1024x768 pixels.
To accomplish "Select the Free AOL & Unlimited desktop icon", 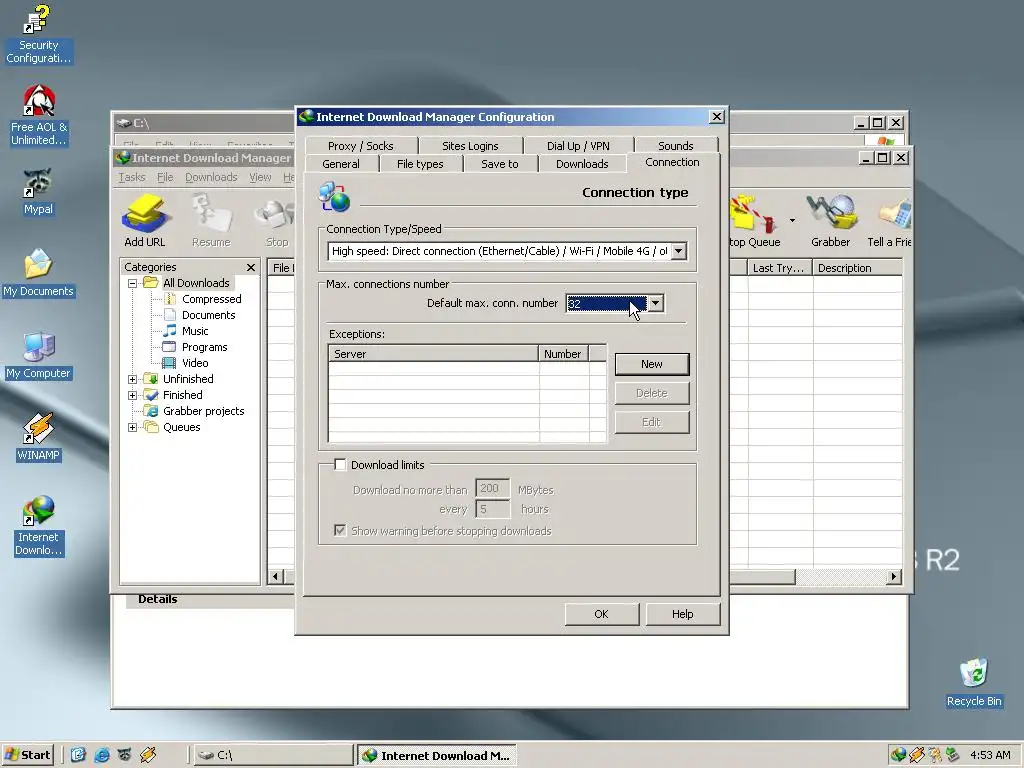I will [x=39, y=116].
